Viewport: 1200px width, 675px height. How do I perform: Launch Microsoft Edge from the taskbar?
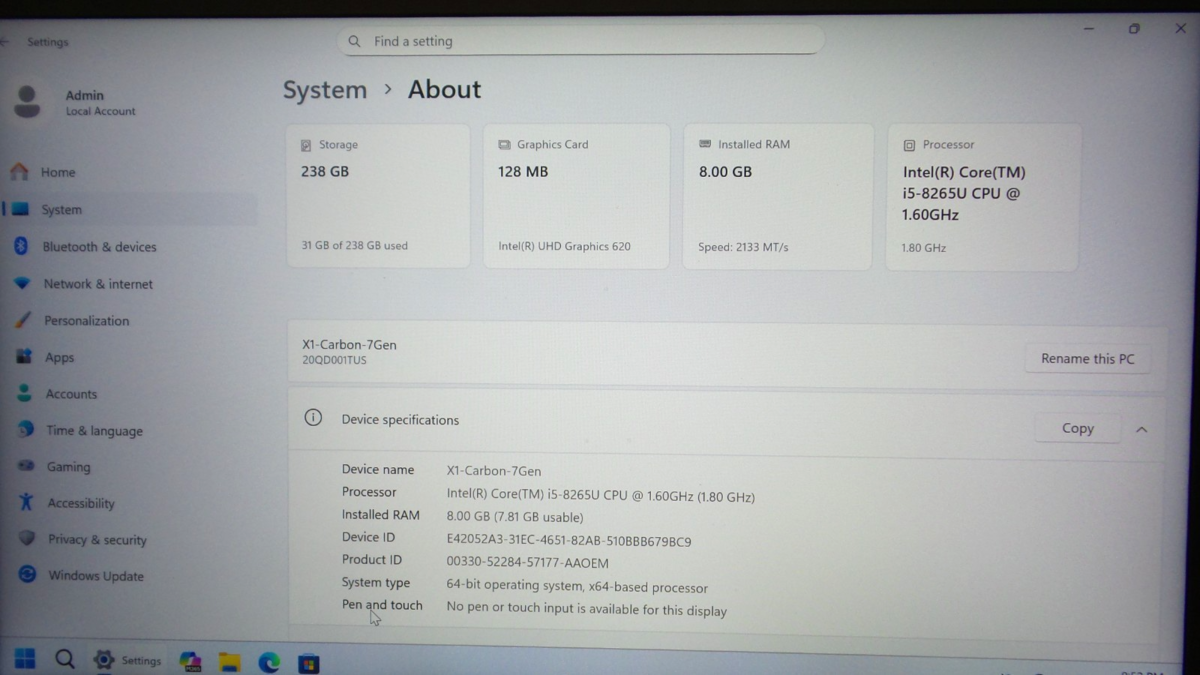pos(269,661)
